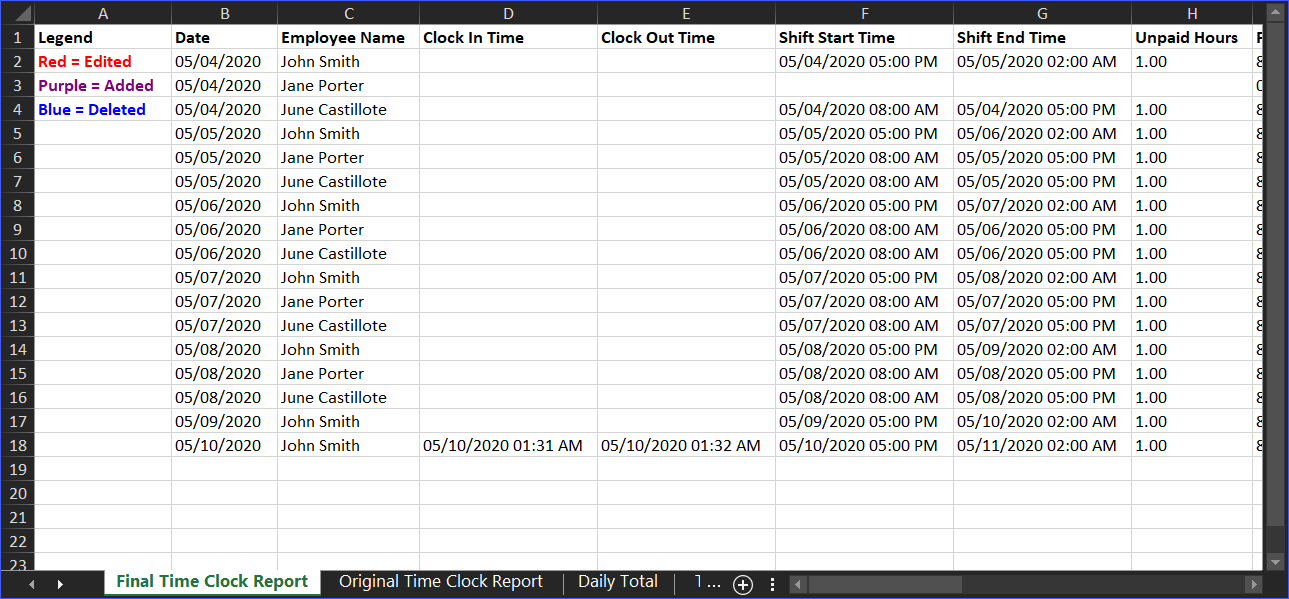This screenshot has width=1289, height=599.
Task: Select the Shift Start Time header cell
Action: (864, 38)
